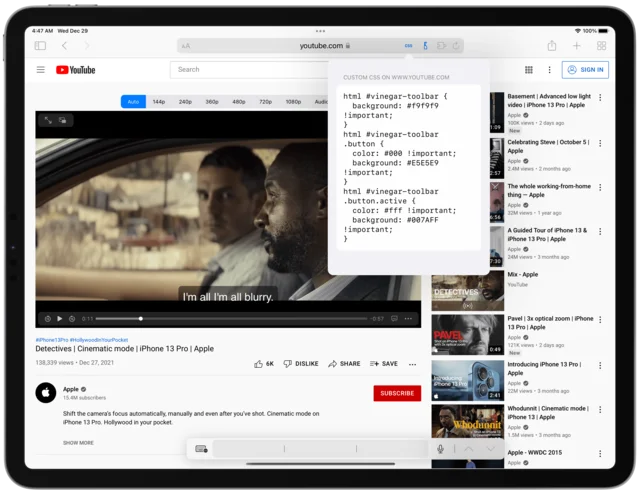Tap the keyboard icon in the shortcut bar
This screenshot has height=495, width=640.
click(202, 449)
